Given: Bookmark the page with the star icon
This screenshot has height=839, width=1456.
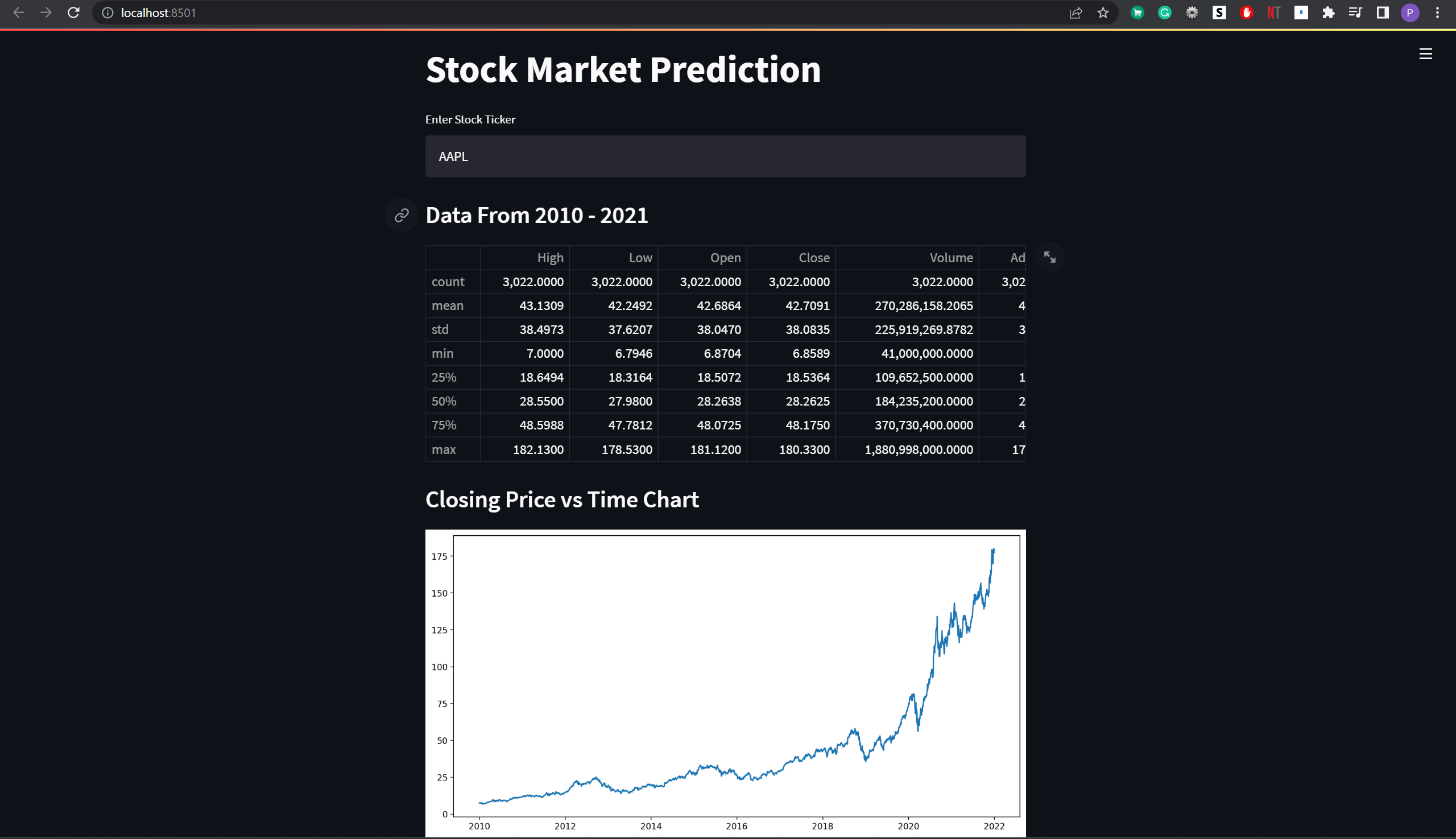Looking at the screenshot, I should coord(1103,12).
